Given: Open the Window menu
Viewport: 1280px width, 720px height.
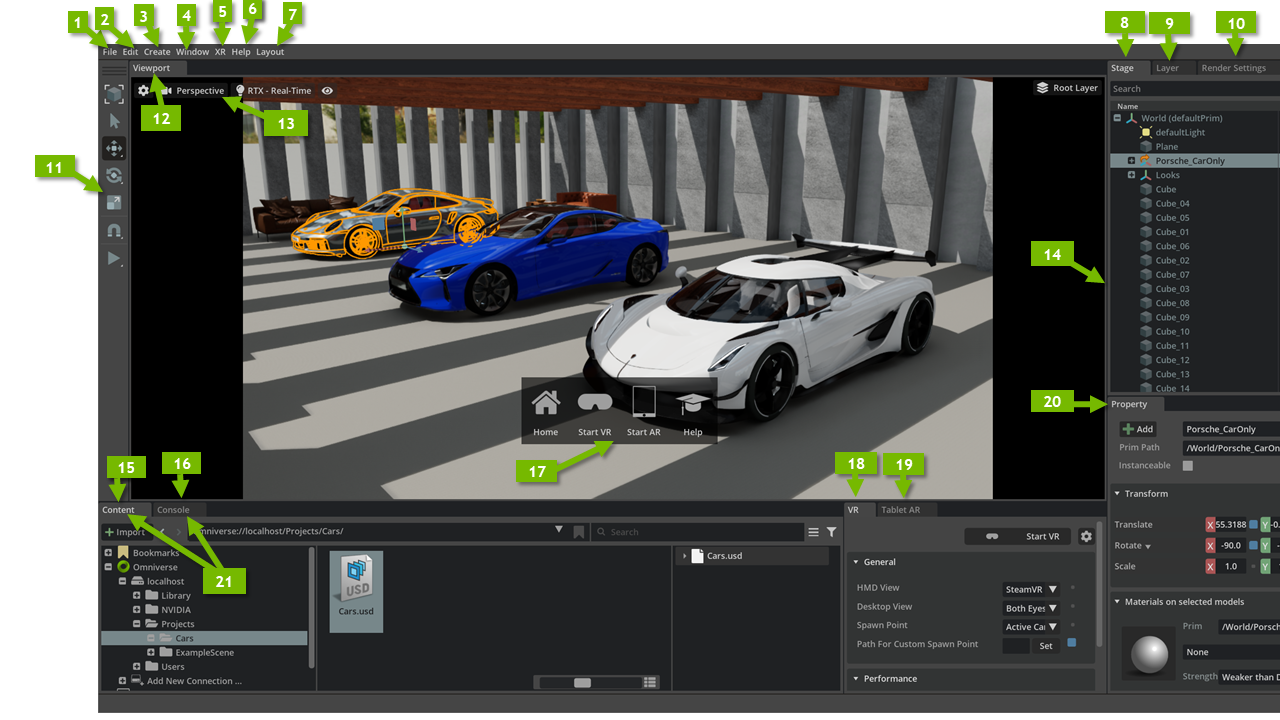Looking at the screenshot, I should tap(193, 52).
